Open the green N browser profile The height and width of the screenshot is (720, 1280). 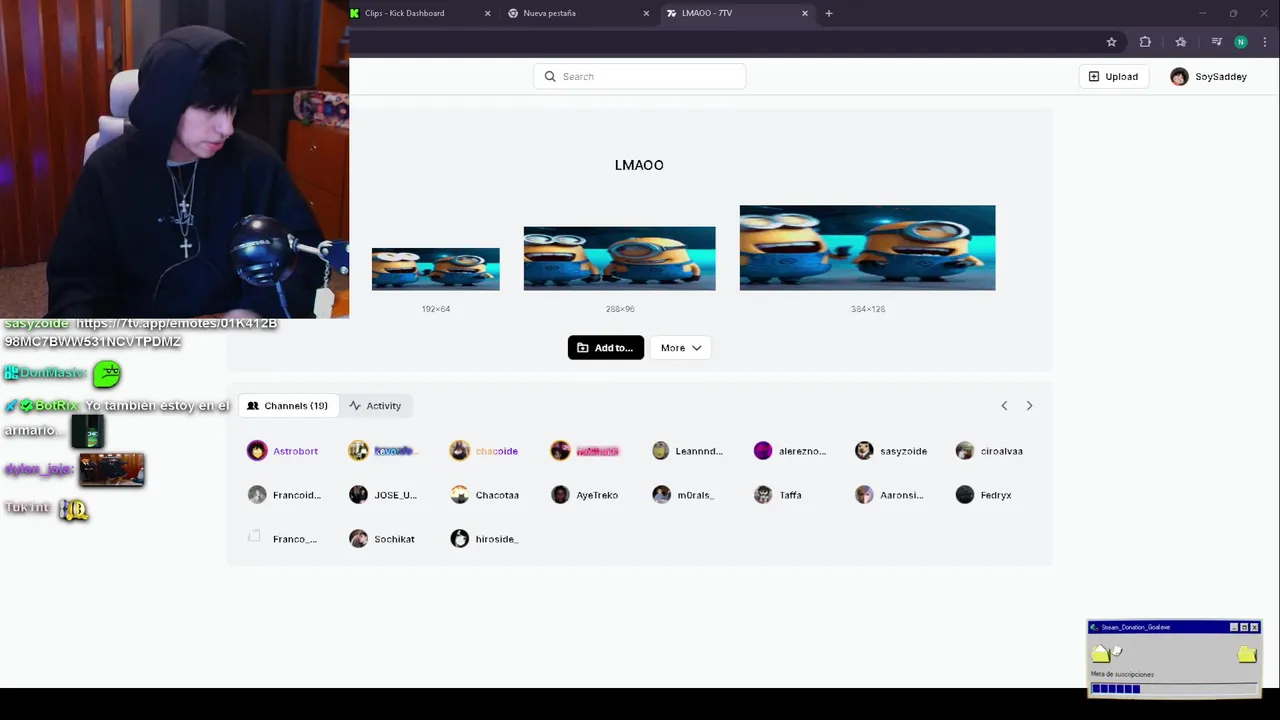point(1241,42)
